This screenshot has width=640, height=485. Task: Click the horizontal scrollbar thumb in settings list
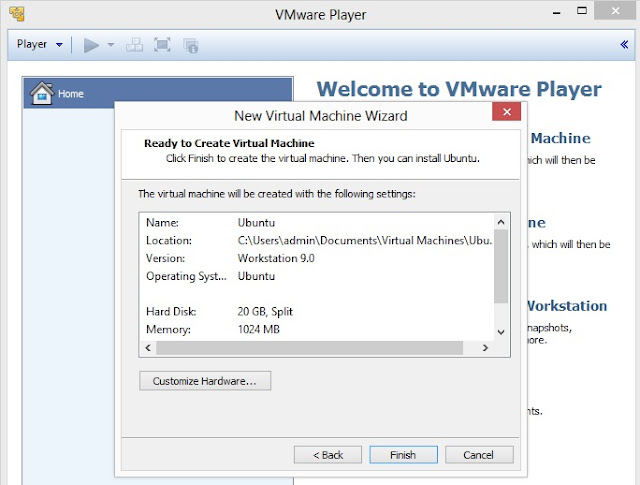coord(309,348)
